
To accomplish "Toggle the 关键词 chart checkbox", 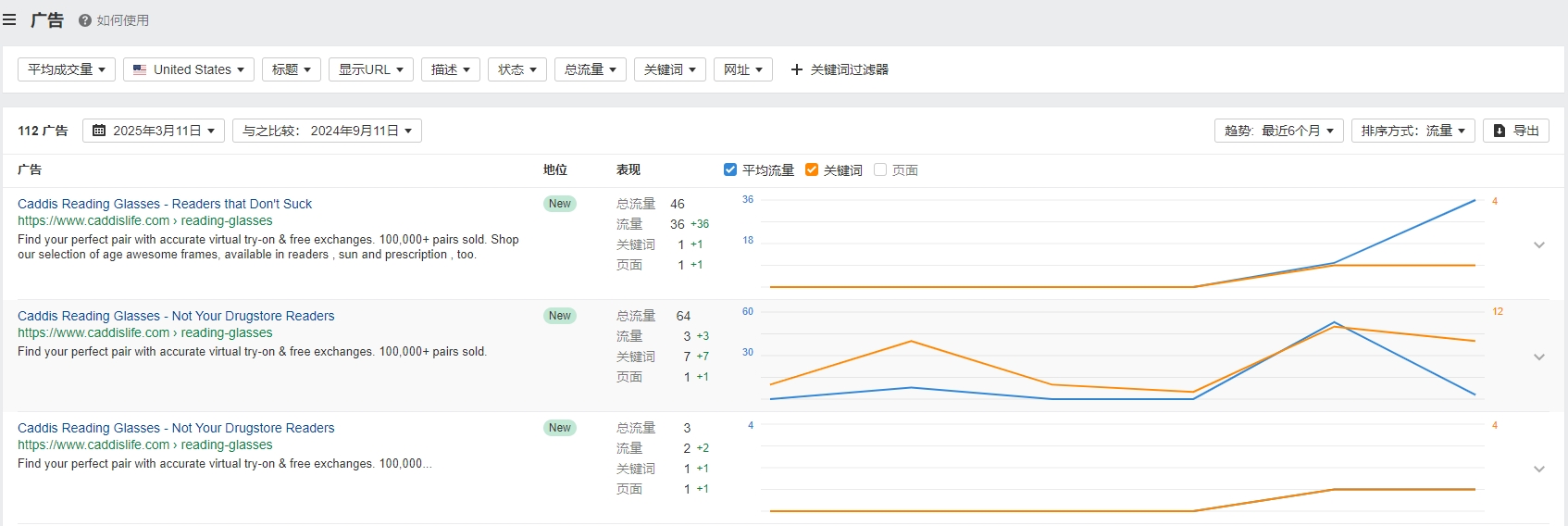I will click(x=812, y=169).
